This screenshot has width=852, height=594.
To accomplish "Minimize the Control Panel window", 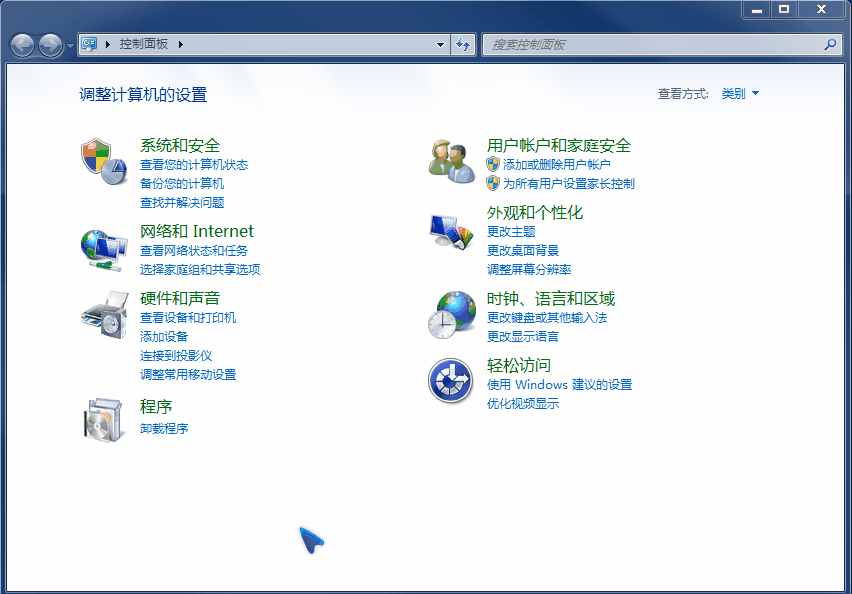I will pyautogui.click(x=756, y=9).
